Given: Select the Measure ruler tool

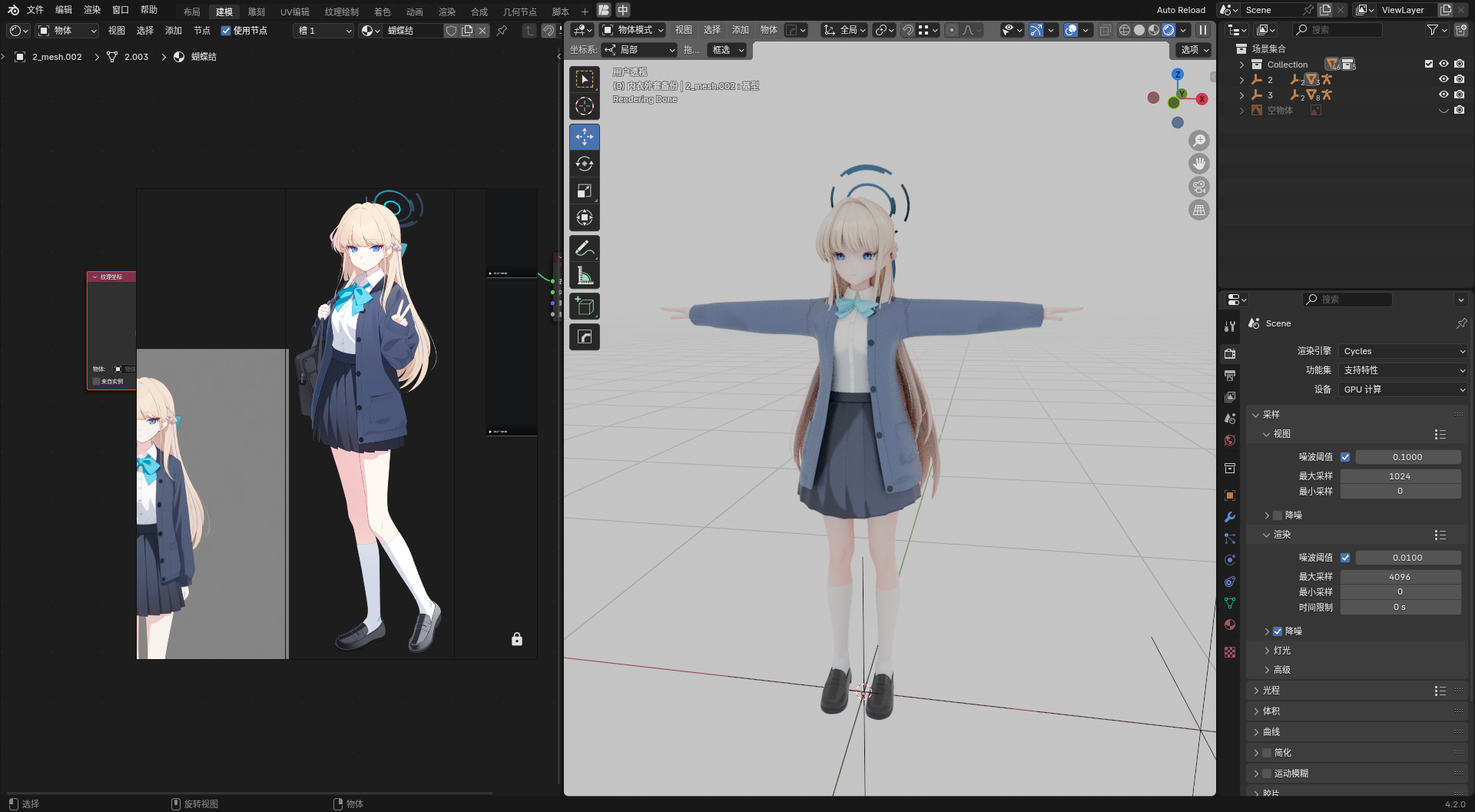Looking at the screenshot, I should 584,276.
